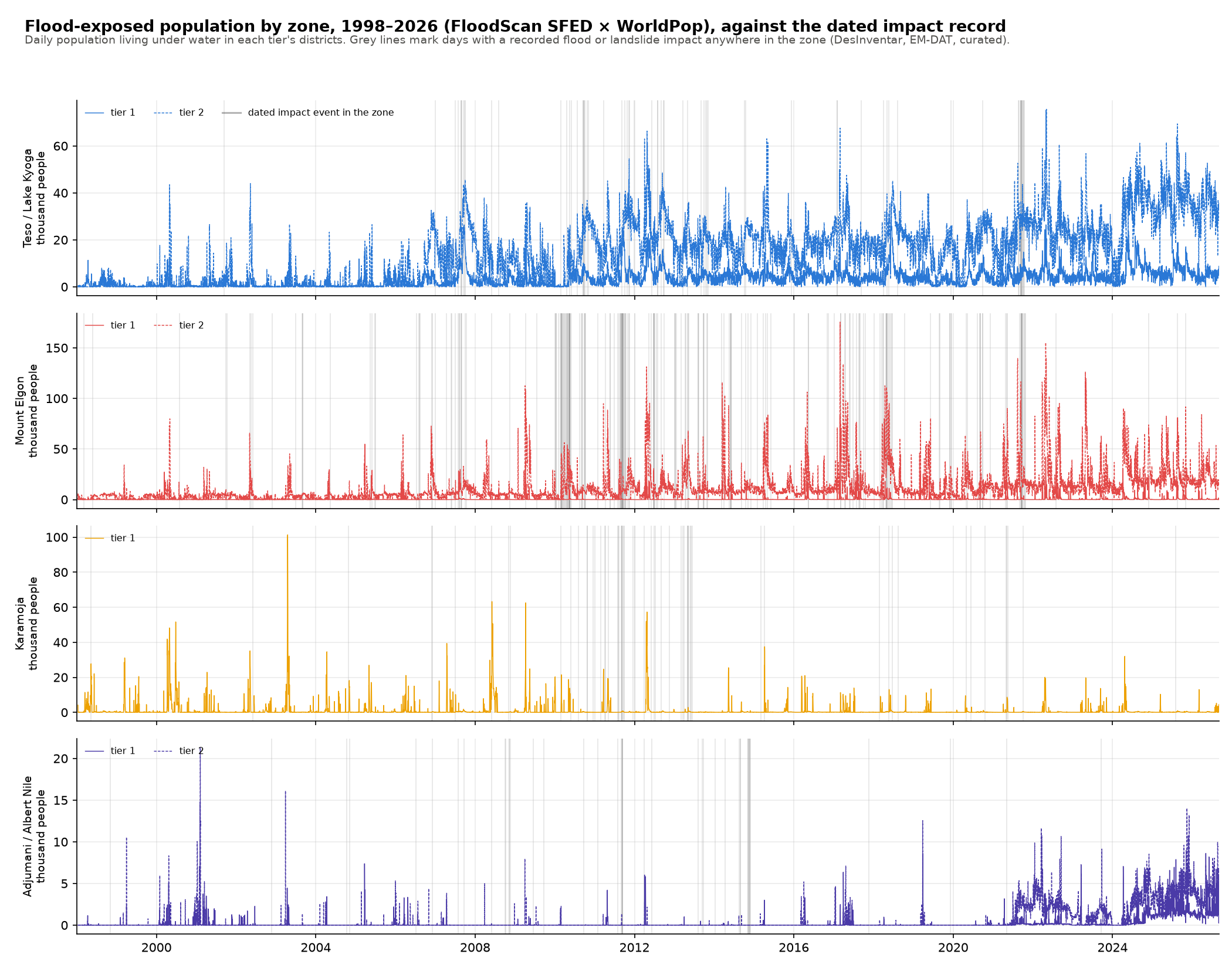Screen dimensions: 1232x968
Task: Click x-axis tick label "2004"
Action: (x=316, y=948)
